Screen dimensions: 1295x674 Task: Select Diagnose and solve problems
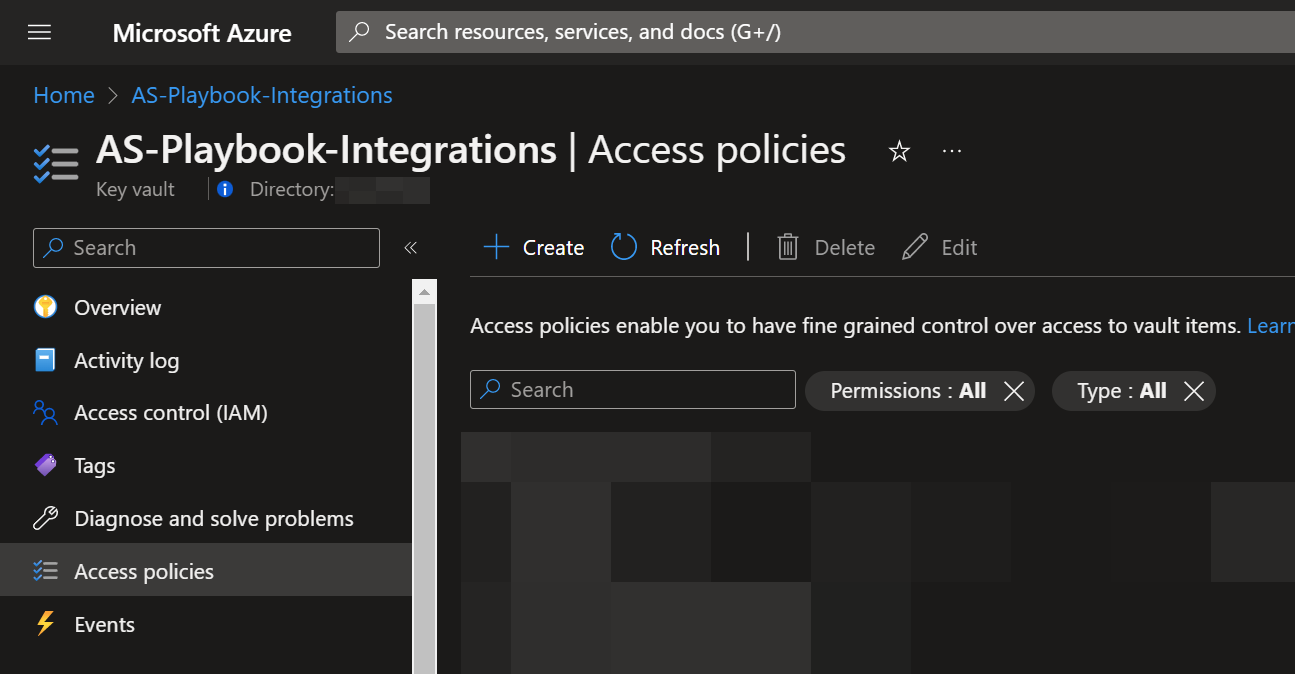(x=213, y=519)
